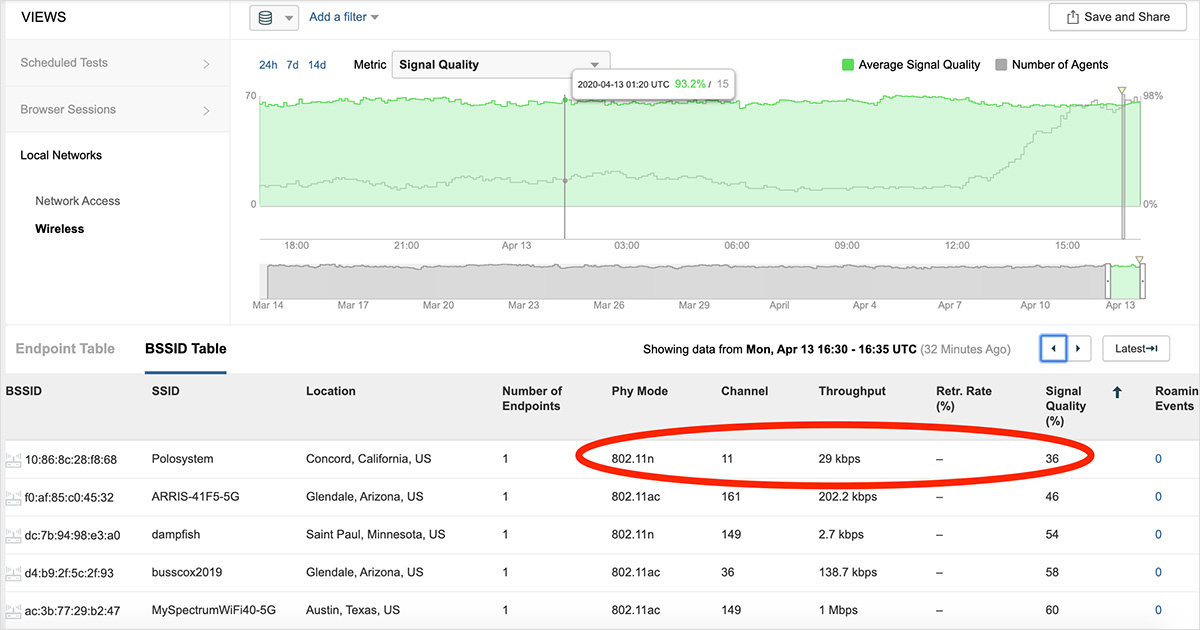Open Network Access under Local Networks
This screenshot has height=630, width=1200.
click(77, 201)
